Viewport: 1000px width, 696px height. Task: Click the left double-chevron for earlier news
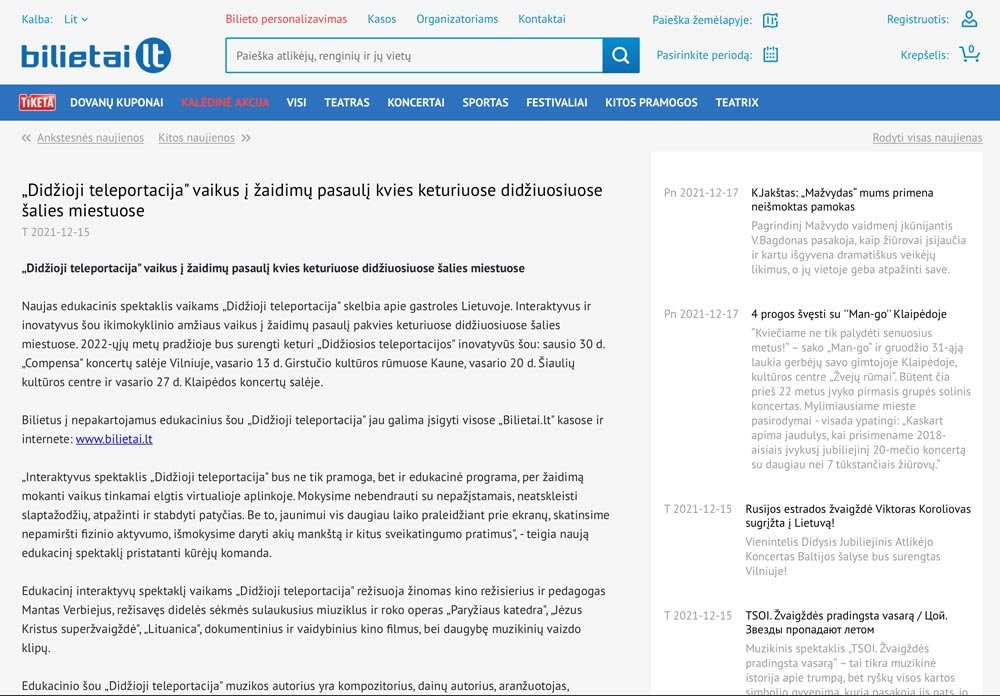coord(26,138)
